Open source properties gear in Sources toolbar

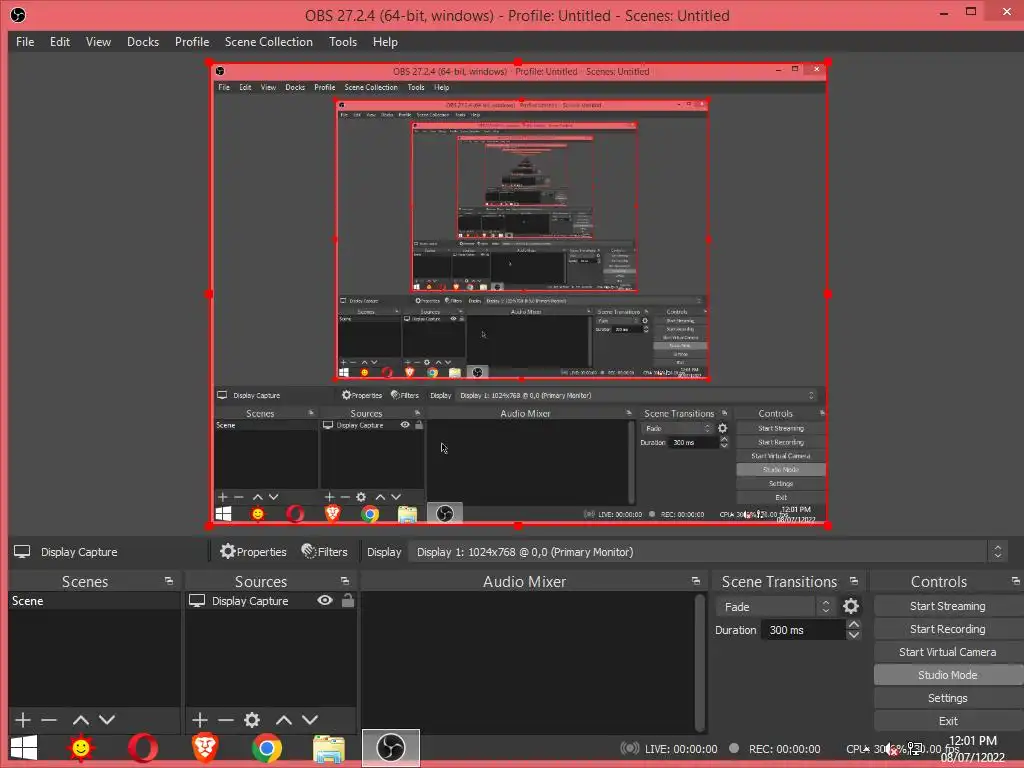click(x=252, y=720)
